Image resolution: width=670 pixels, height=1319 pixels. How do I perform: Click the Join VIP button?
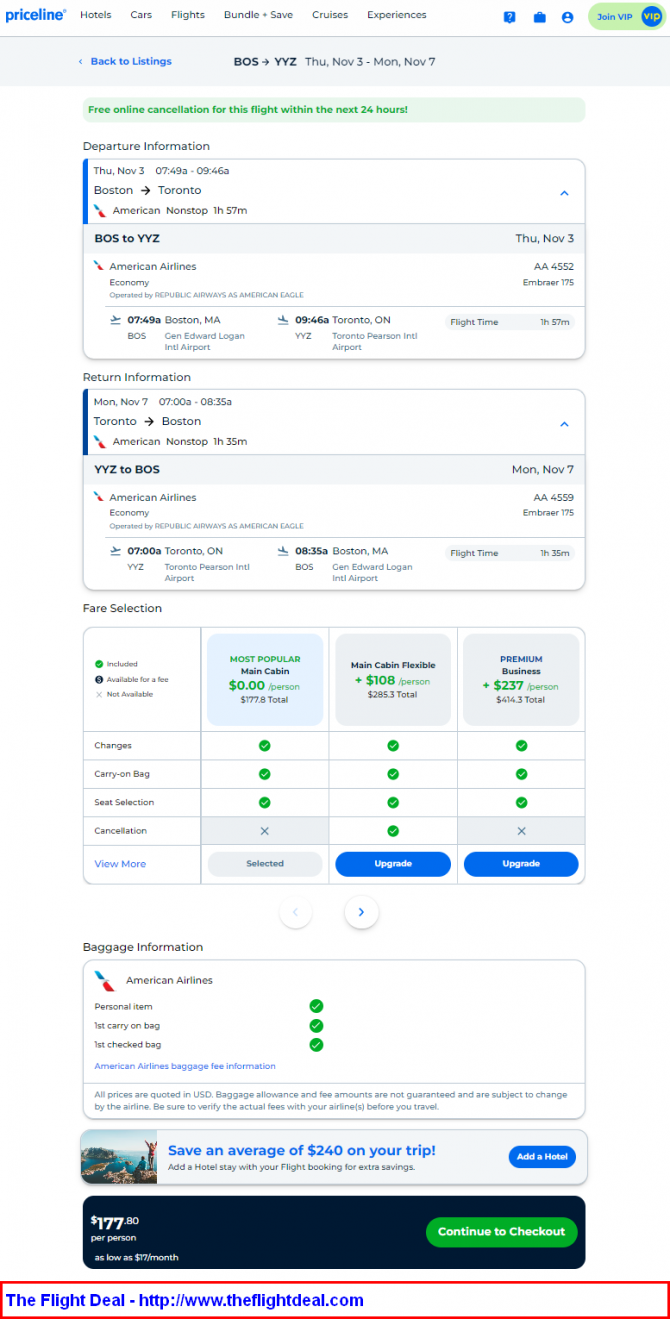(626, 17)
